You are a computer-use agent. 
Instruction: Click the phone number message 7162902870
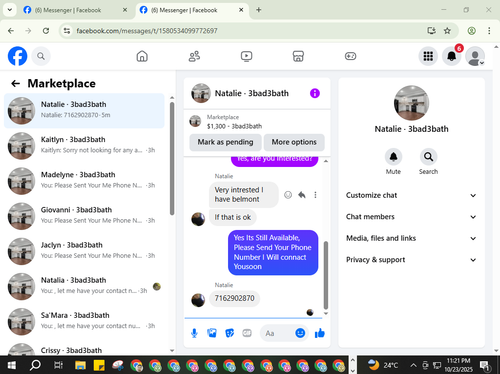[234, 298]
